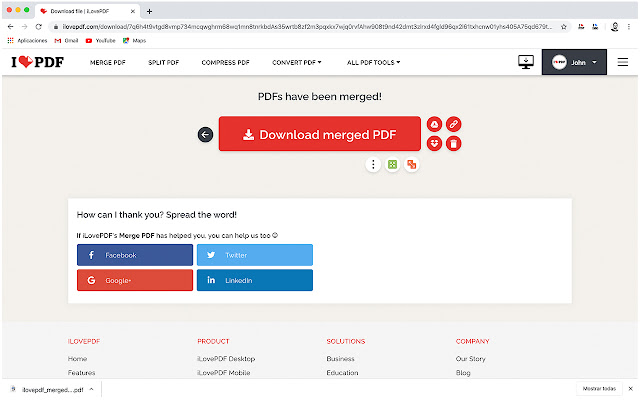The image size is (640, 400).
Task: Share on Twitter button
Action: [x=255, y=255]
